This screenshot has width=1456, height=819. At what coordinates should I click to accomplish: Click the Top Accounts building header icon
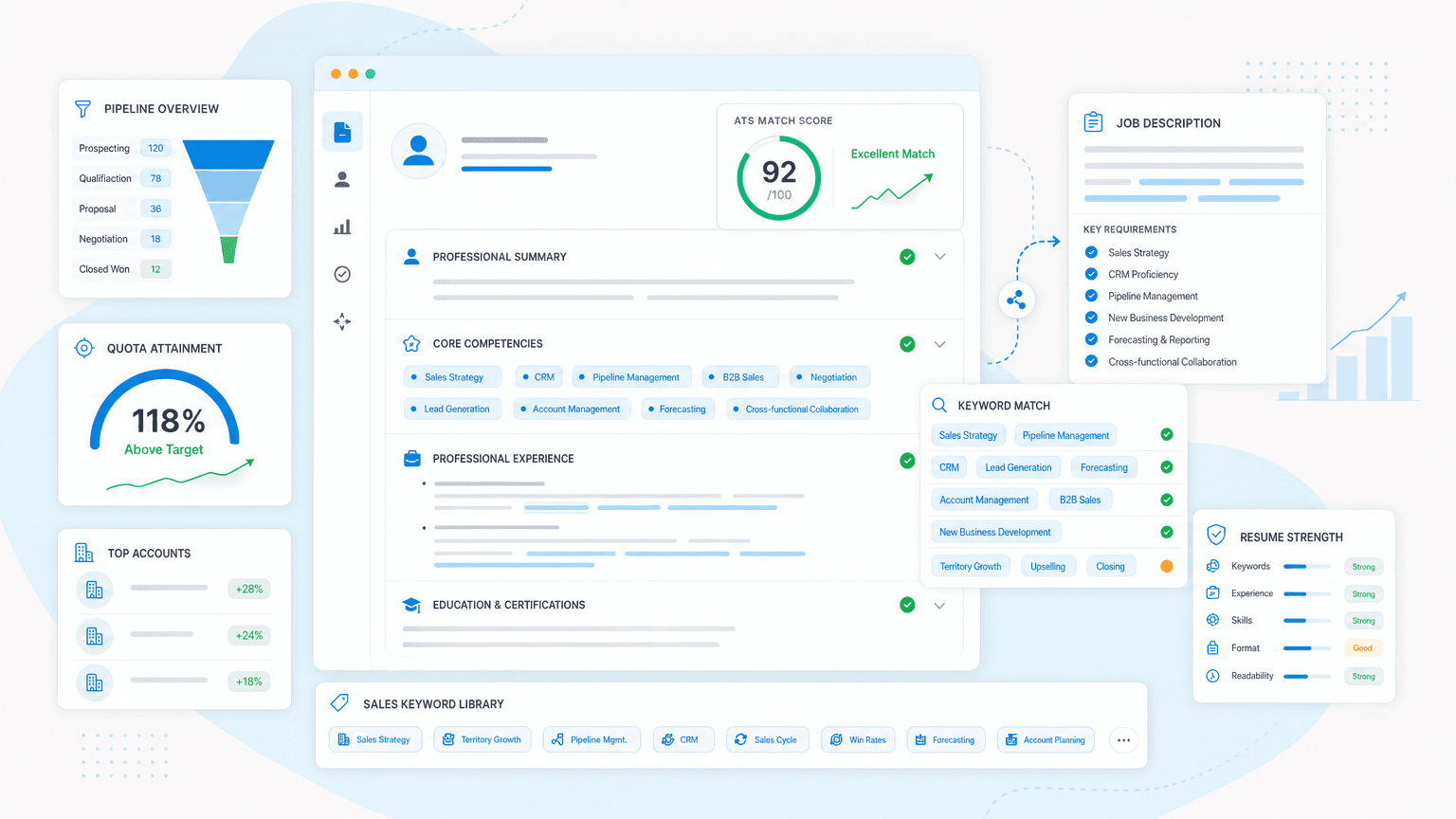pos(84,553)
